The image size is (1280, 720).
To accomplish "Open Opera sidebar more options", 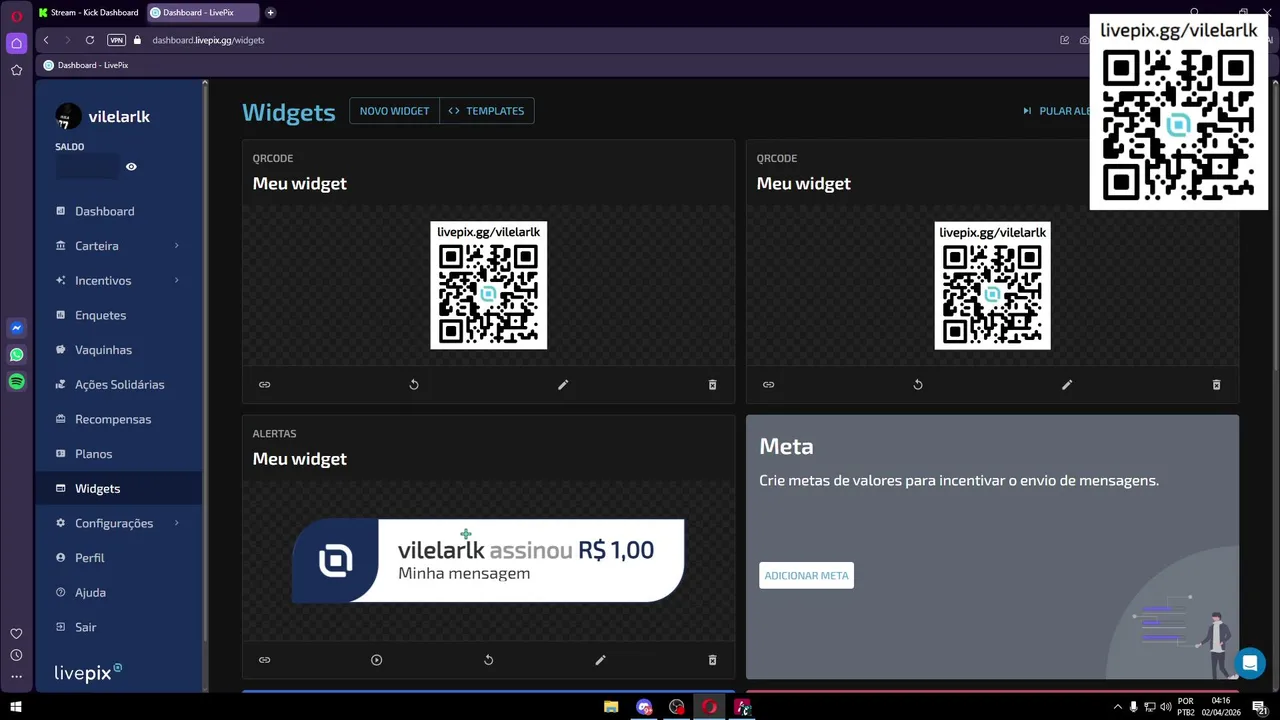I will coord(16,677).
